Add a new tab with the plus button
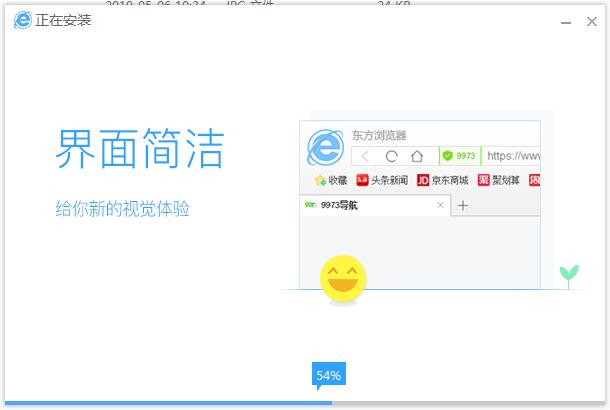The image size is (610, 410). (x=463, y=206)
